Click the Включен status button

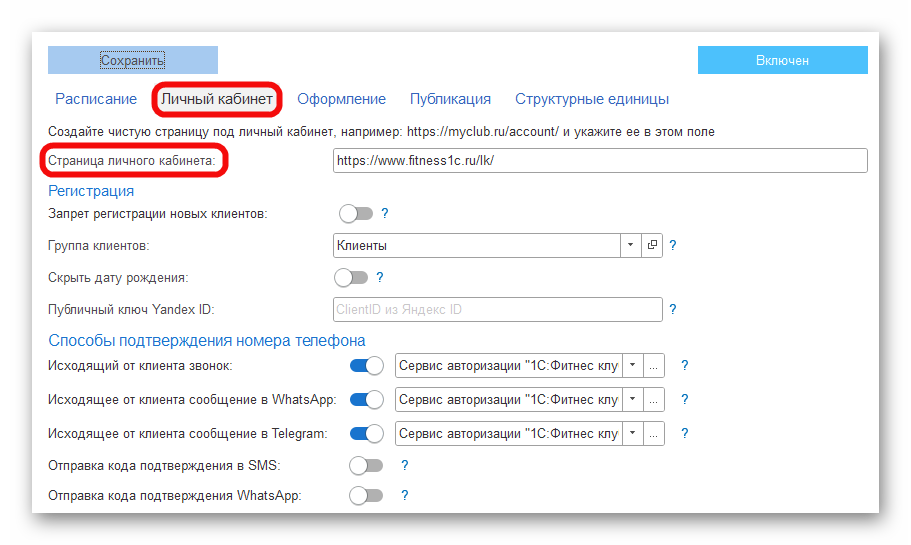point(782,60)
